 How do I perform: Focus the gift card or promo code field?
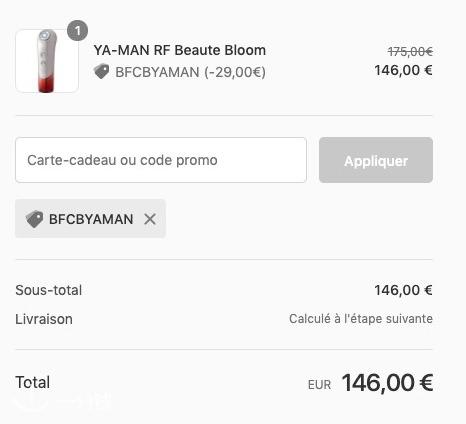(161, 160)
